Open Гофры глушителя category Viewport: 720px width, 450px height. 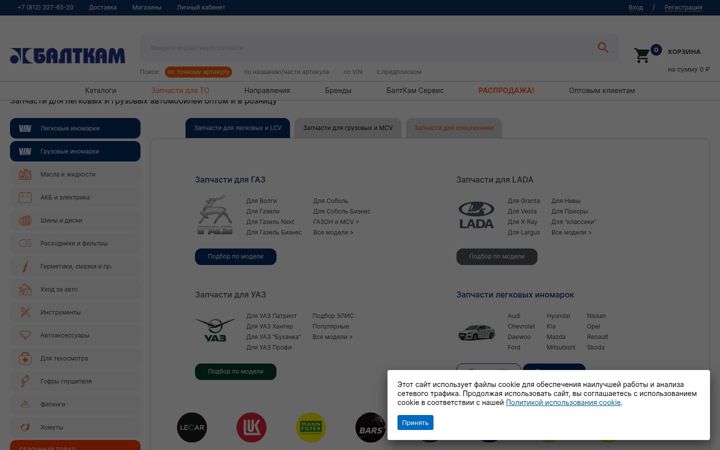[75, 381]
